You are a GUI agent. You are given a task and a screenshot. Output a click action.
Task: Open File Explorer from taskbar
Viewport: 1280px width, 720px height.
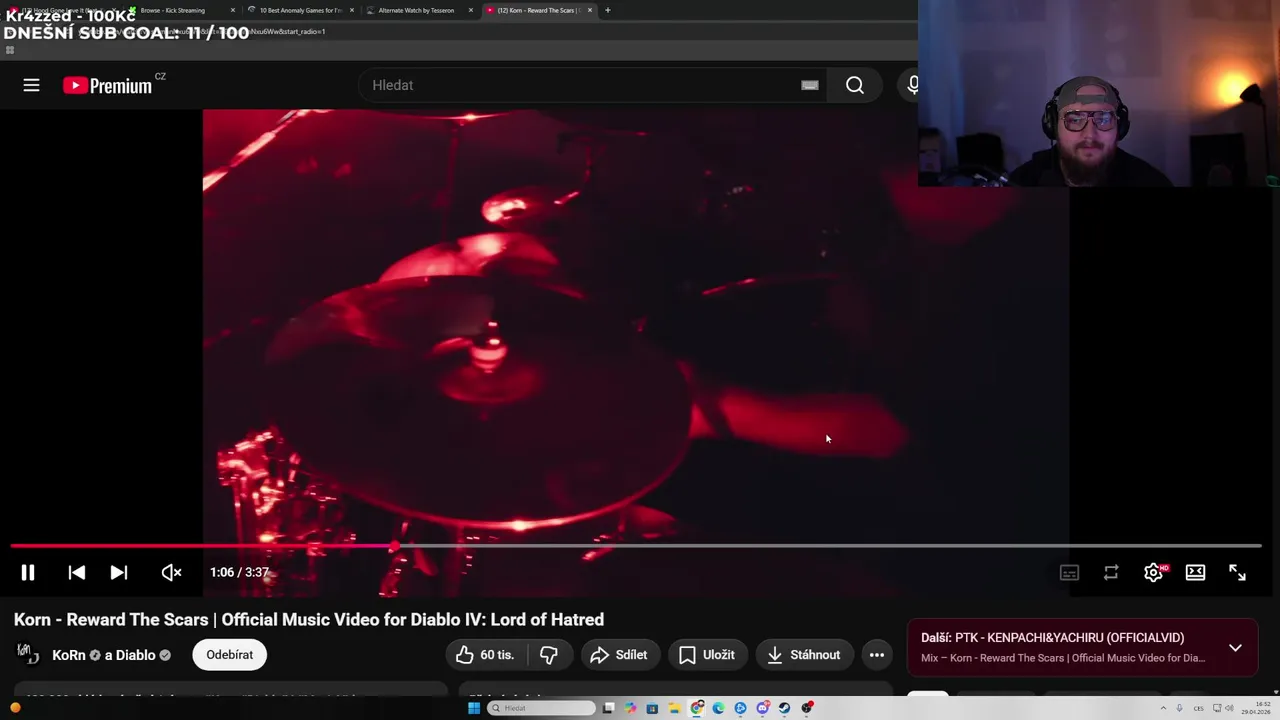coord(675,708)
